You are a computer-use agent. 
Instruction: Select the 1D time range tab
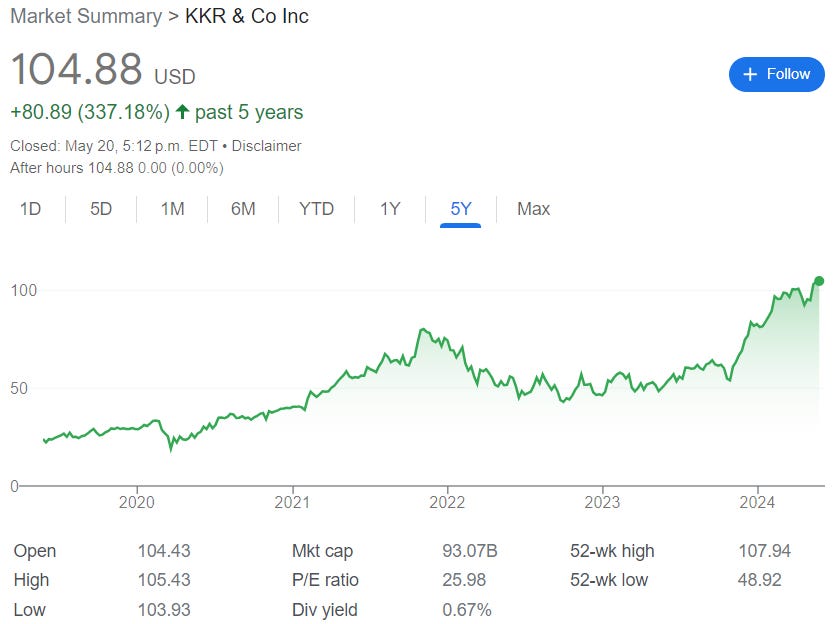pyautogui.click(x=30, y=209)
